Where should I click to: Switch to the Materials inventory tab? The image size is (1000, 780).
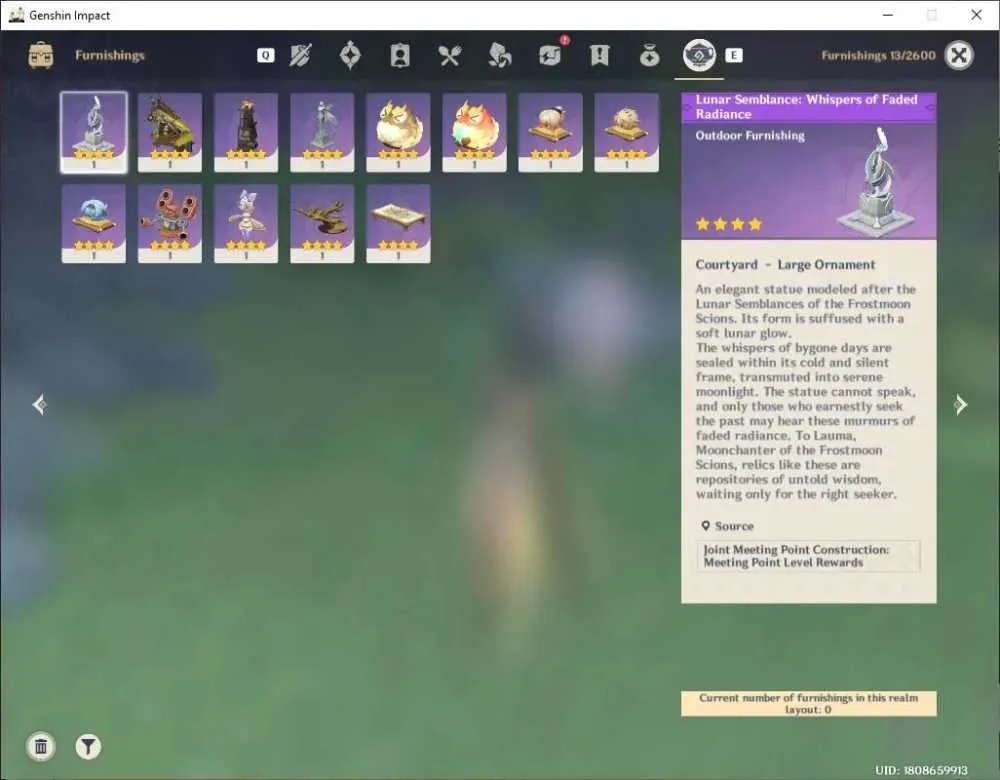(x=499, y=55)
